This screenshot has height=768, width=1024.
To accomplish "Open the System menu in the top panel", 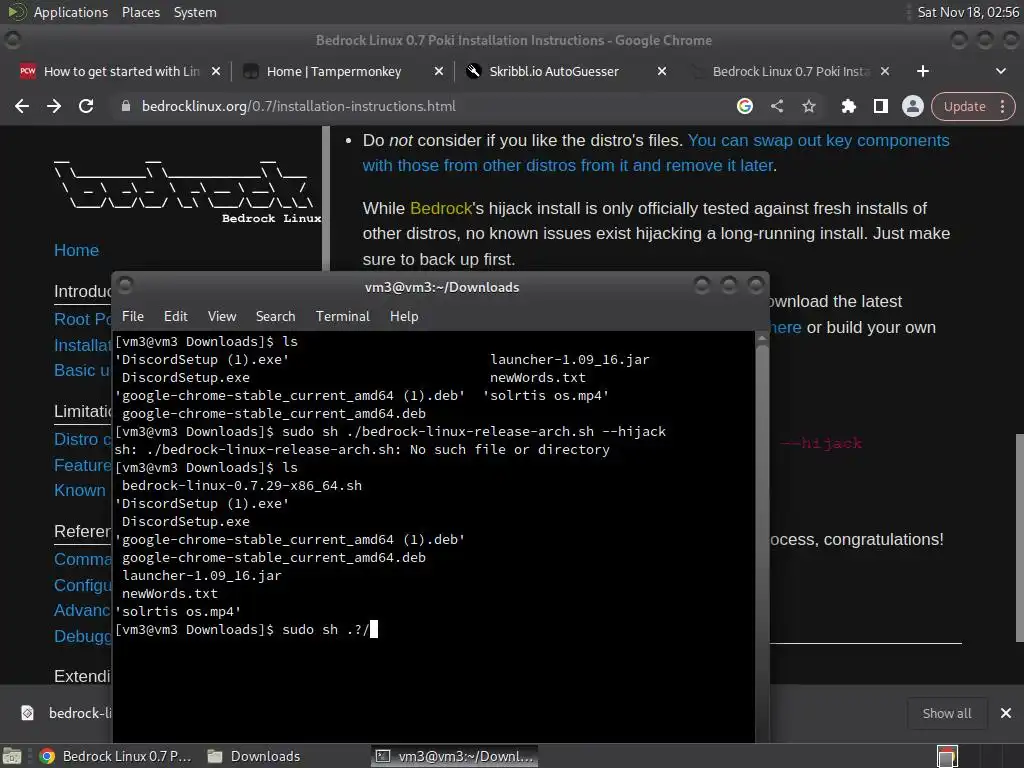I will click(x=195, y=12).
